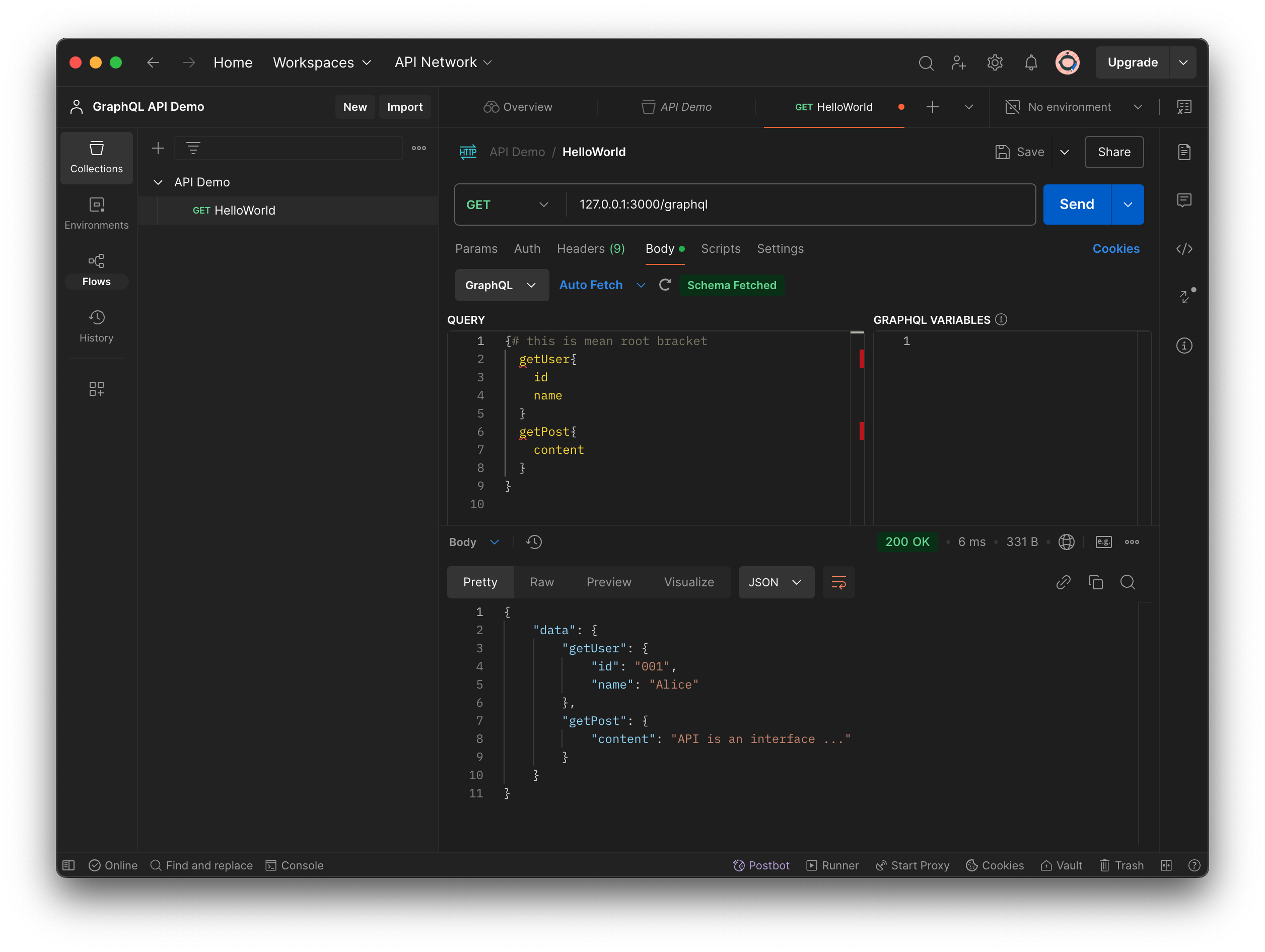Toggle the sidebar visibility in the status bar
This screenshot has width=1265, height=952.
point(67,865)
